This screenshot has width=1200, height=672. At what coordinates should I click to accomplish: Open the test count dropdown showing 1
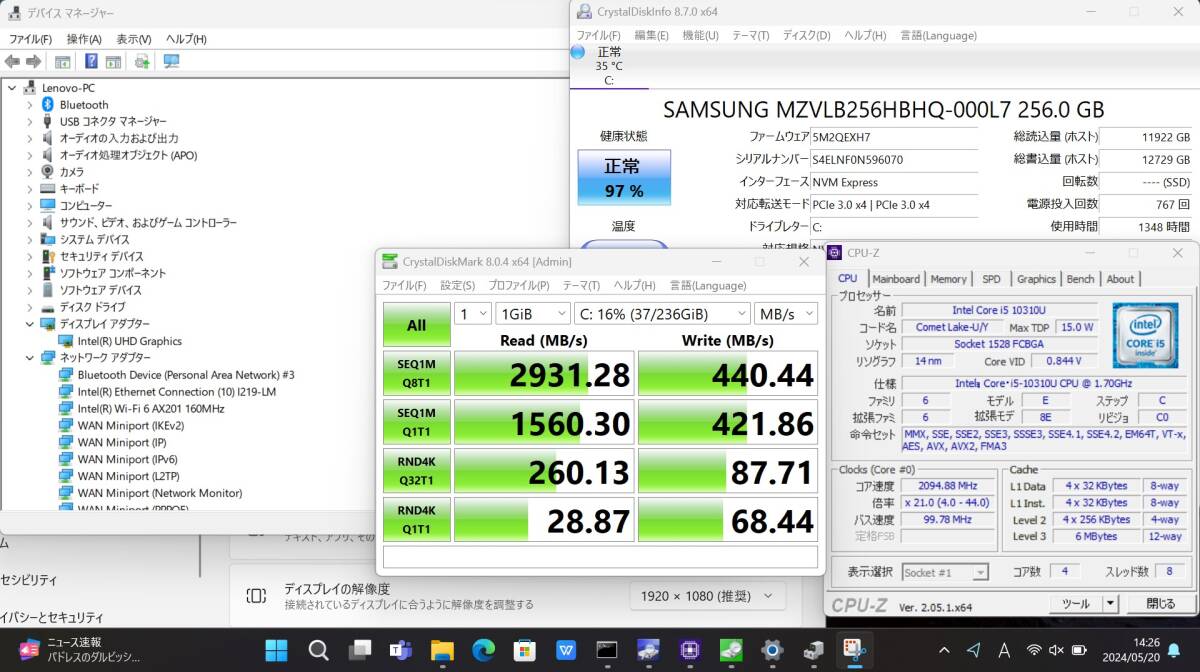pyautogui.click(x=472, y=314)
